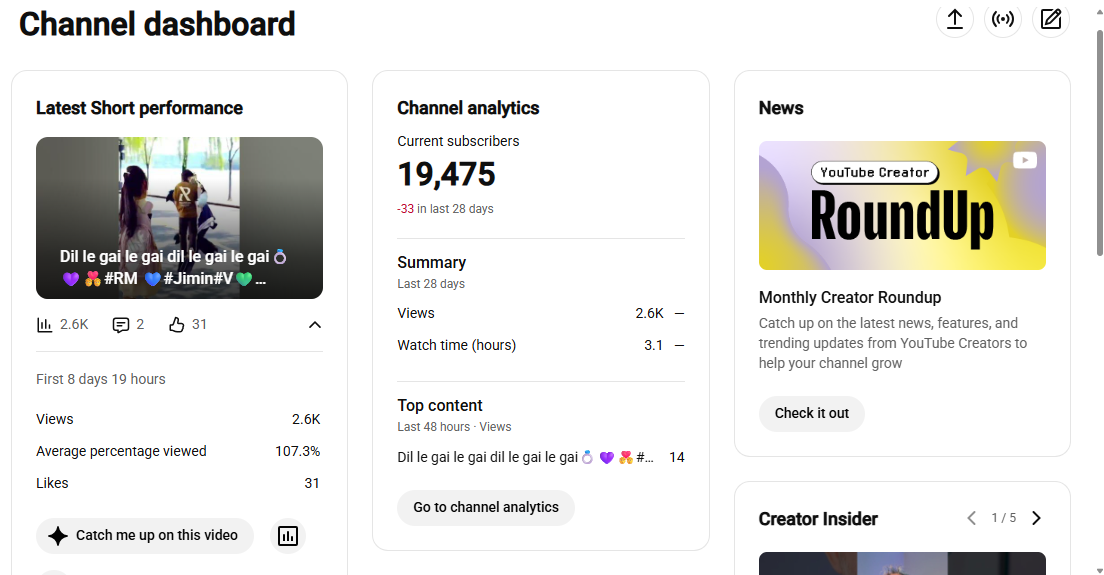Click the Go live broadcast icon
Screen dimensions: 1104x575
pyautogui.click(x=1003, y=19)
